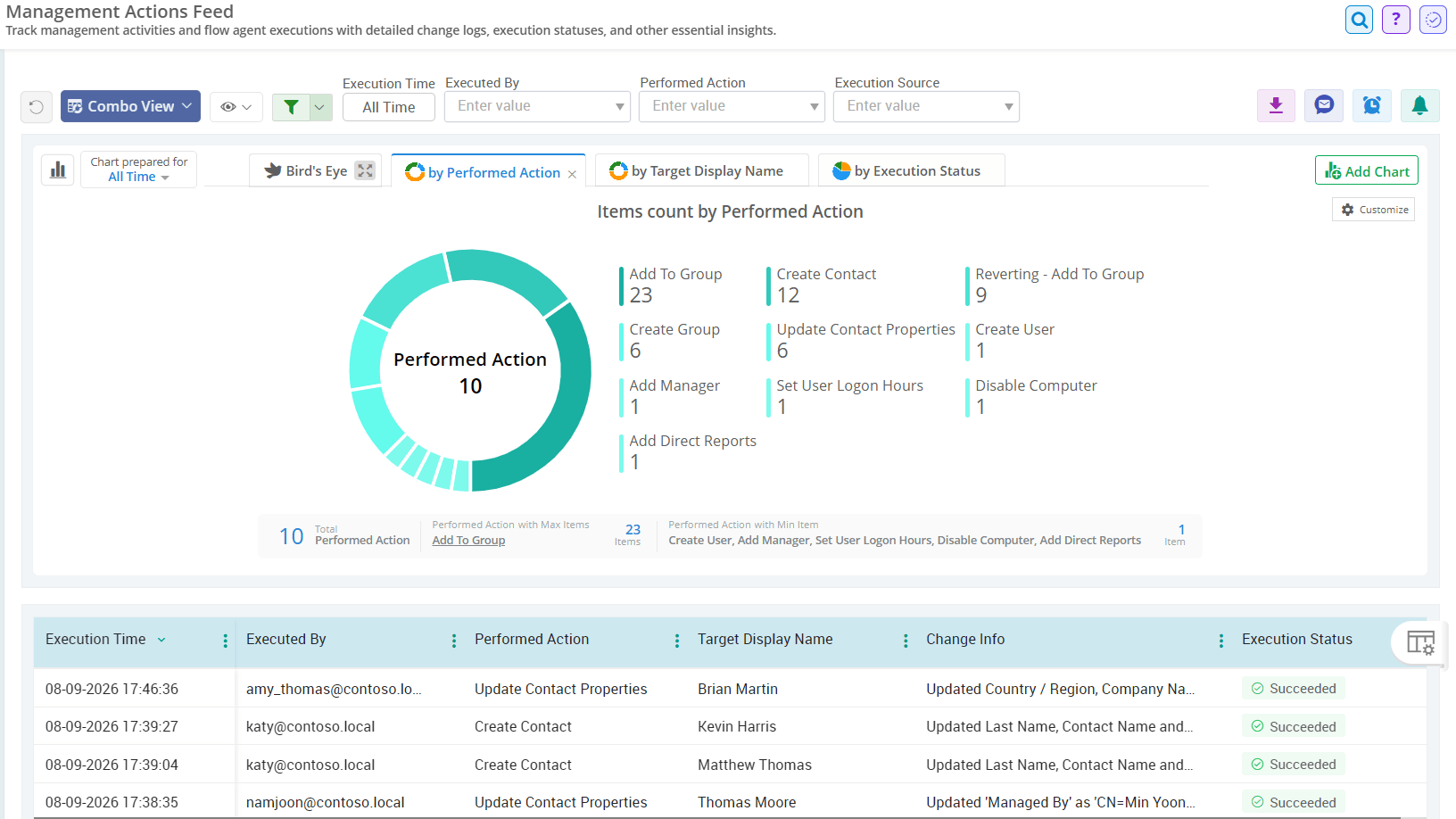Click the green notification bell icon
Image resolution: width=1456 pixels, height=819 pixels.
(x=1419, y=105)
